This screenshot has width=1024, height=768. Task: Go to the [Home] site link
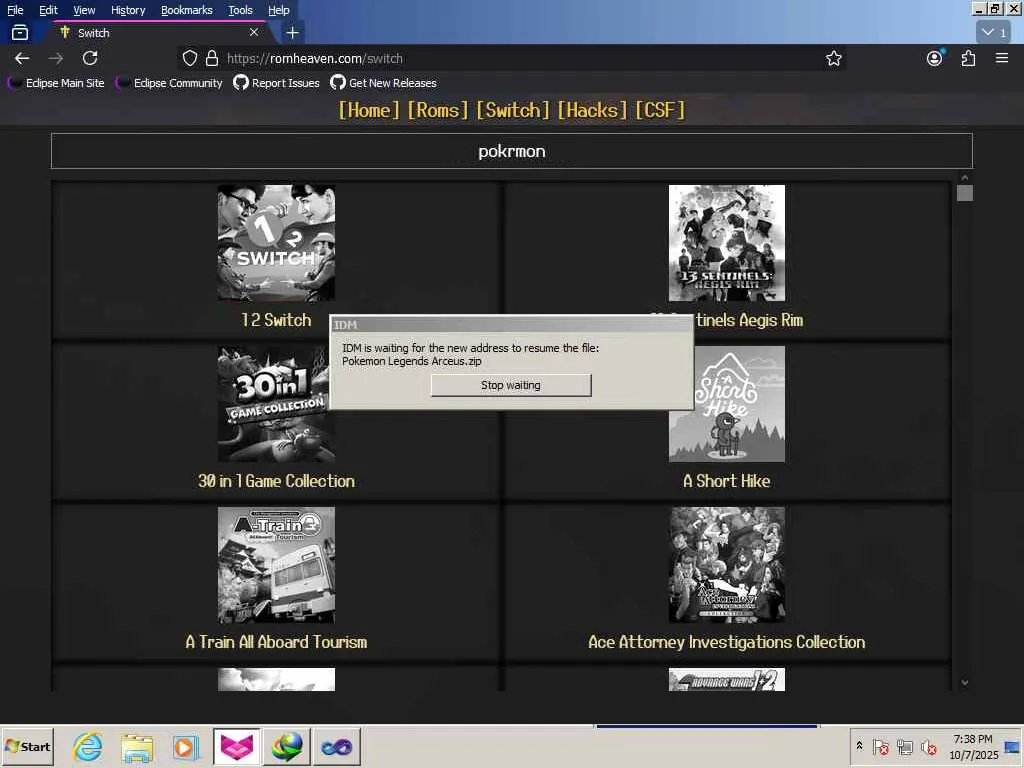[x=369, y=110]
